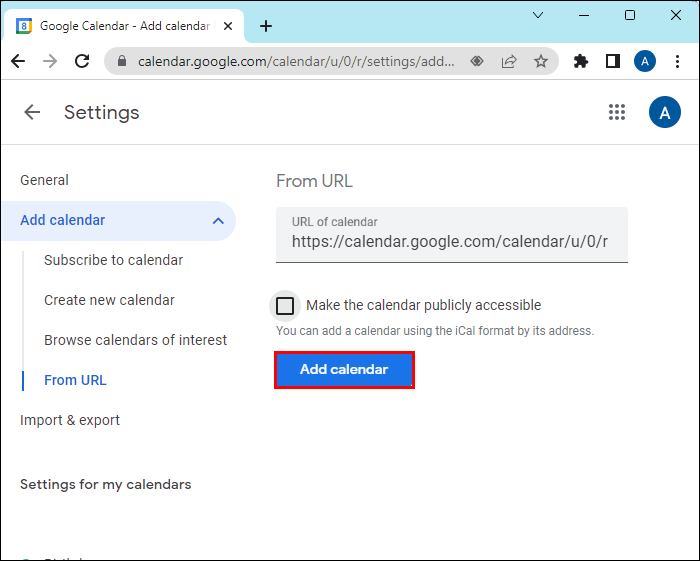Open the Google account avatar menu
Image resolution: width=700 pixels, height=561 pixels.
664,112
